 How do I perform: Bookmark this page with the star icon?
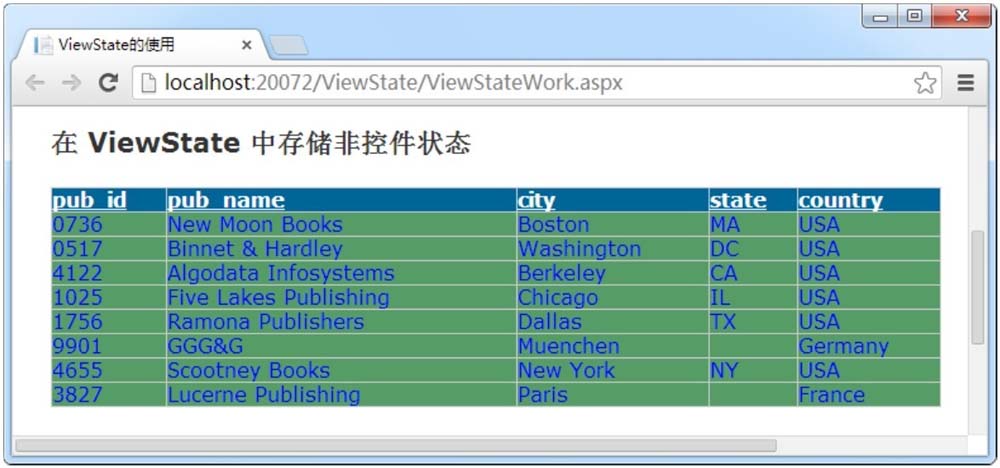click(x=925, y=84)
